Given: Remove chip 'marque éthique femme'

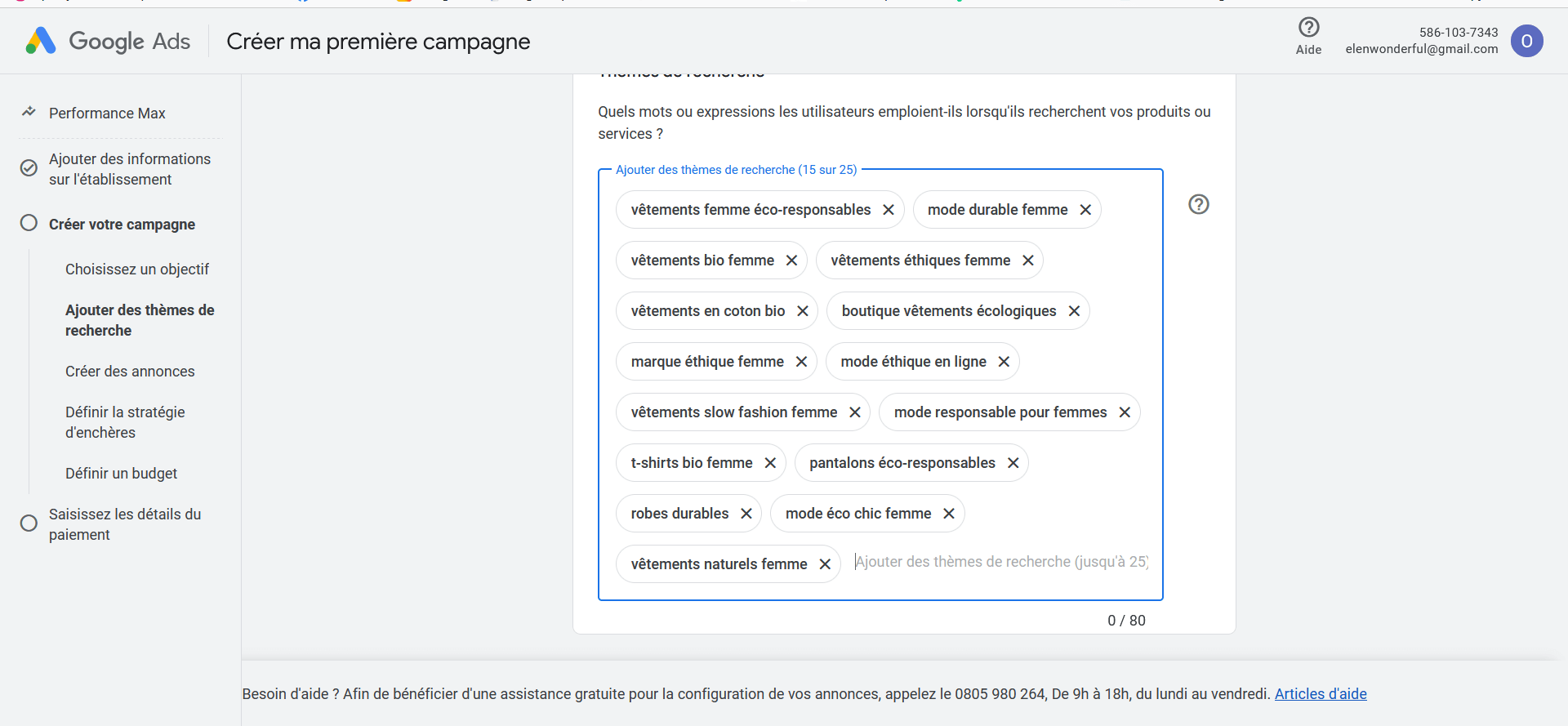Looking at the screenshot, I should [x=801, y=362].
